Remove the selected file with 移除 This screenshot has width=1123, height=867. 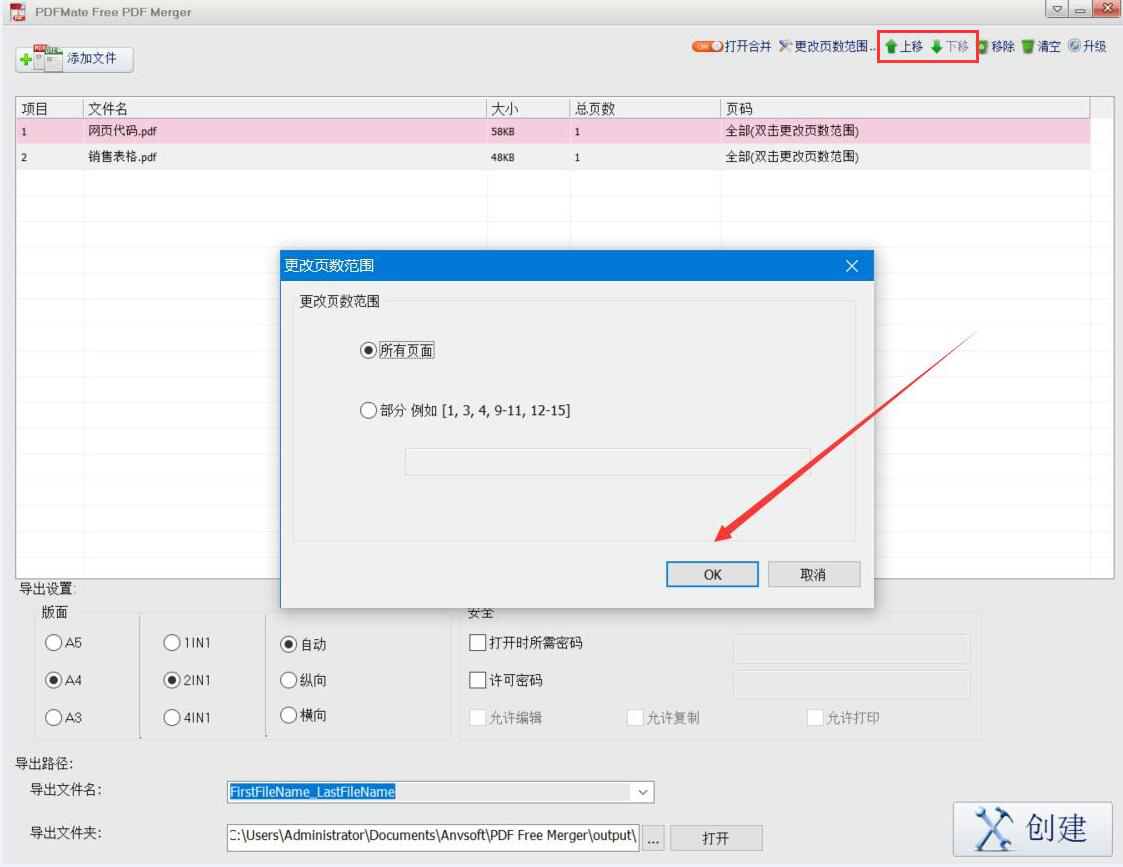pyautogui.click(x=997, y=47)
